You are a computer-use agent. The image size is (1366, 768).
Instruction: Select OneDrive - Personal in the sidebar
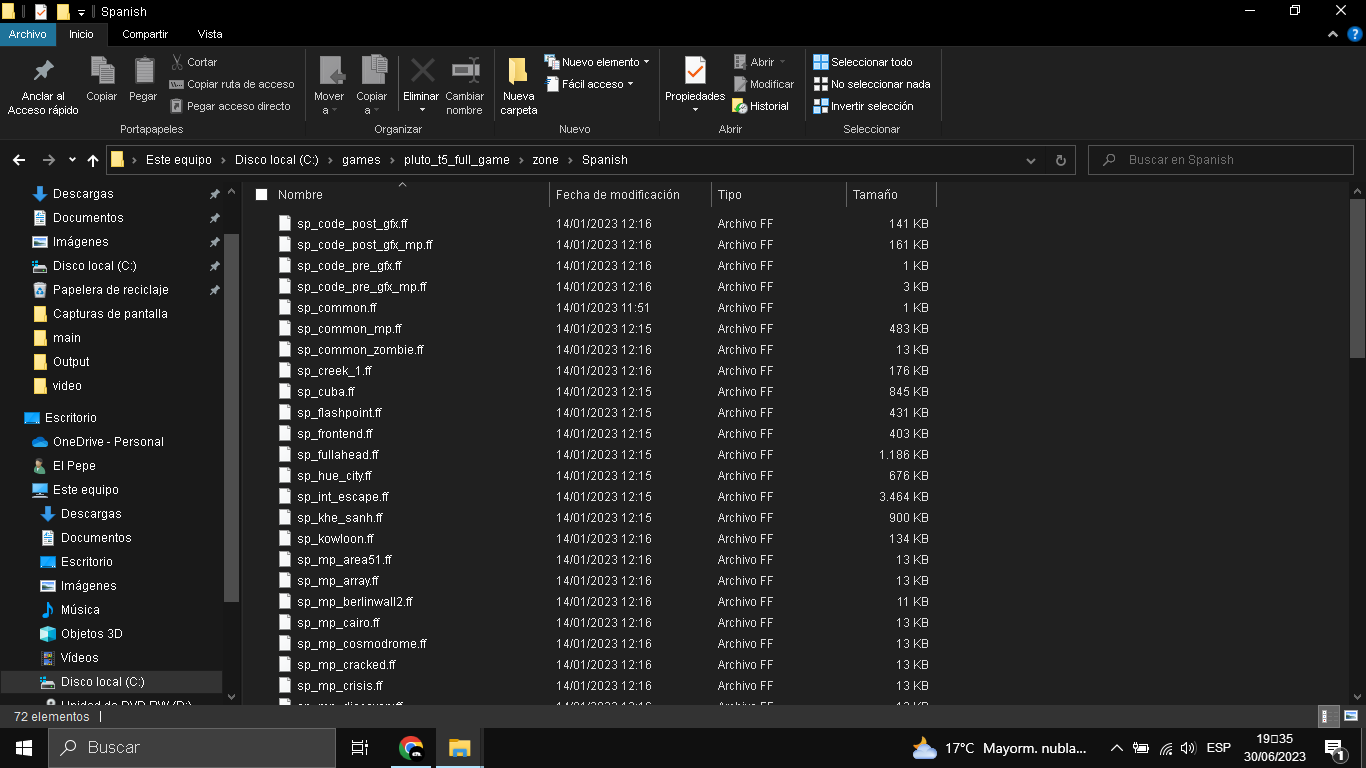coord(108,442)
